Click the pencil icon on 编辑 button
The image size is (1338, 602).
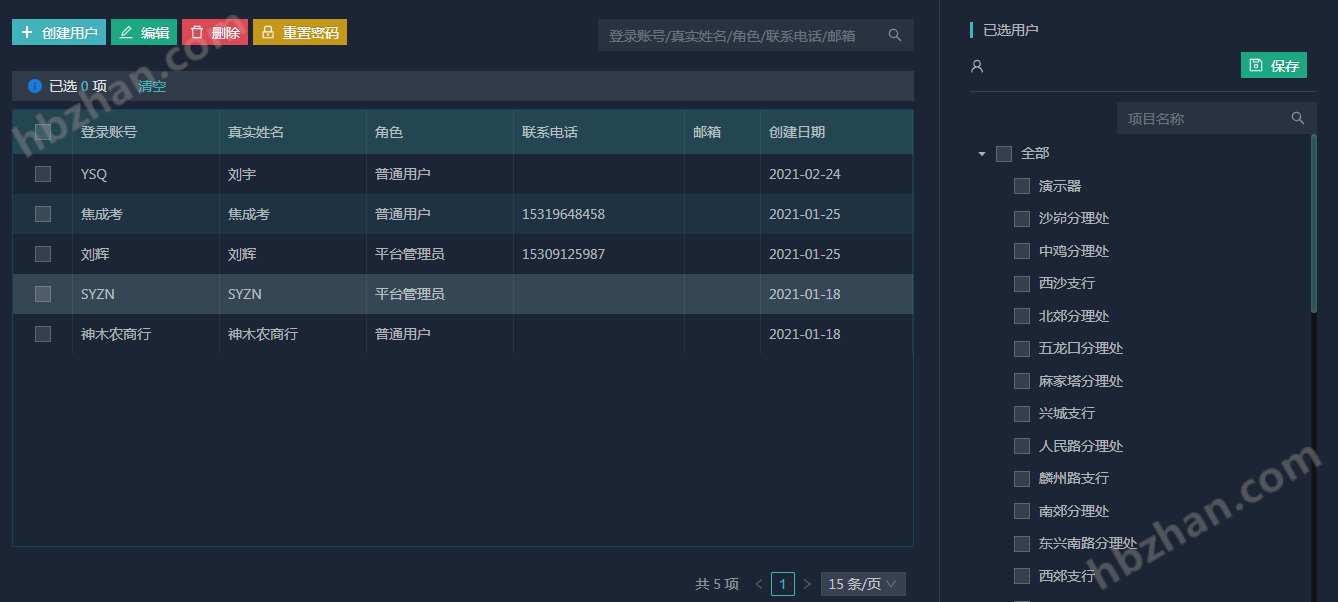126,32
